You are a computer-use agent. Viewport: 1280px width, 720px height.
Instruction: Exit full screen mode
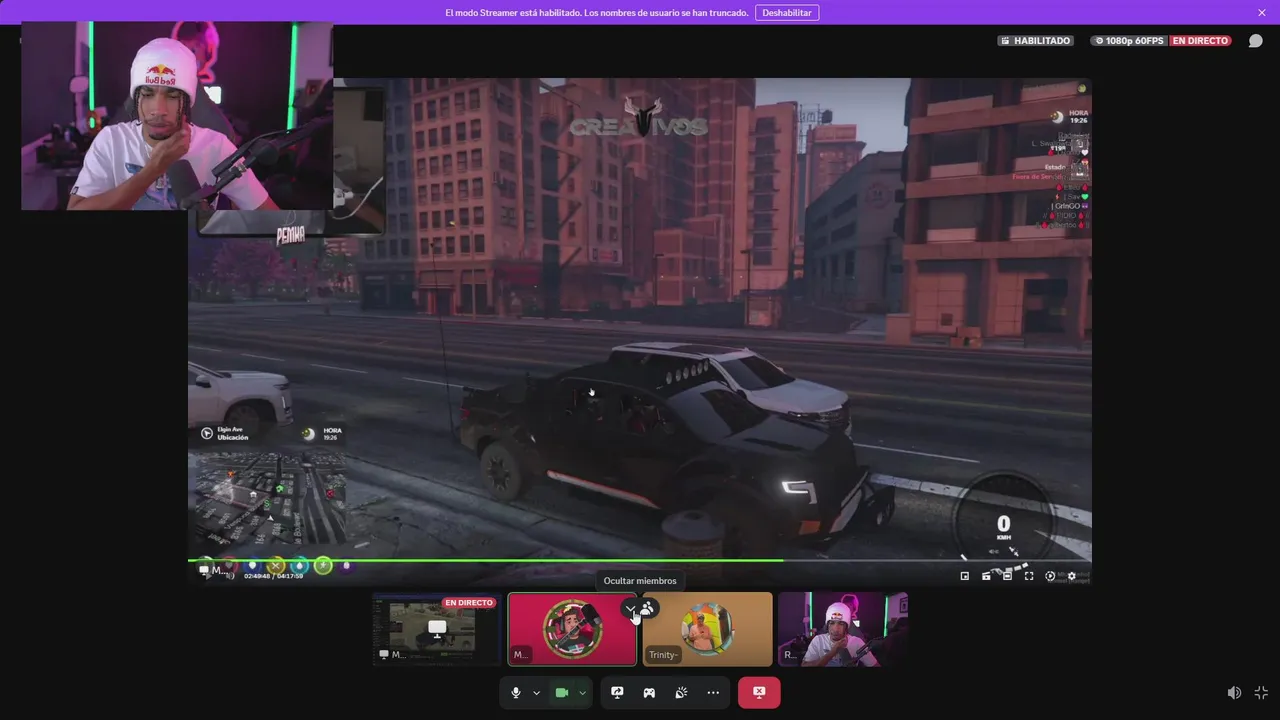(1261, 693)
